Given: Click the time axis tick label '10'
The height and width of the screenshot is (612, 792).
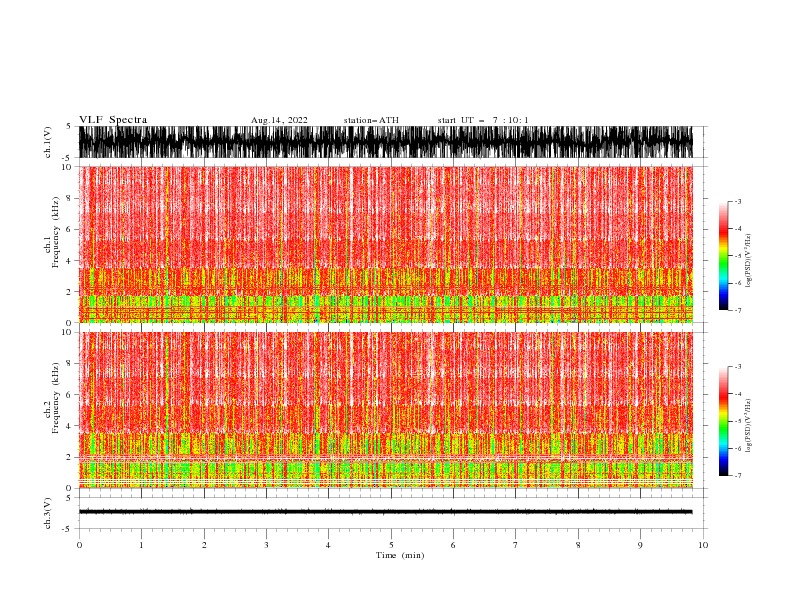Looking at the screenshot, I should click(x=703, y=545).
